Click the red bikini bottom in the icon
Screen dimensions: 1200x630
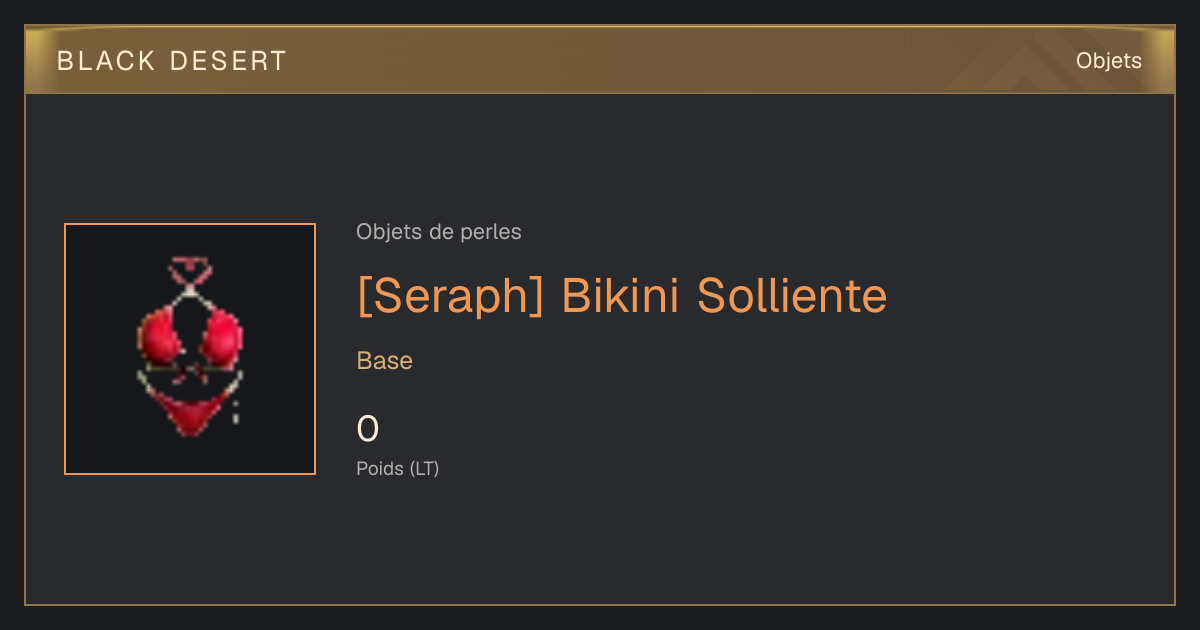[x=190, y=414]
